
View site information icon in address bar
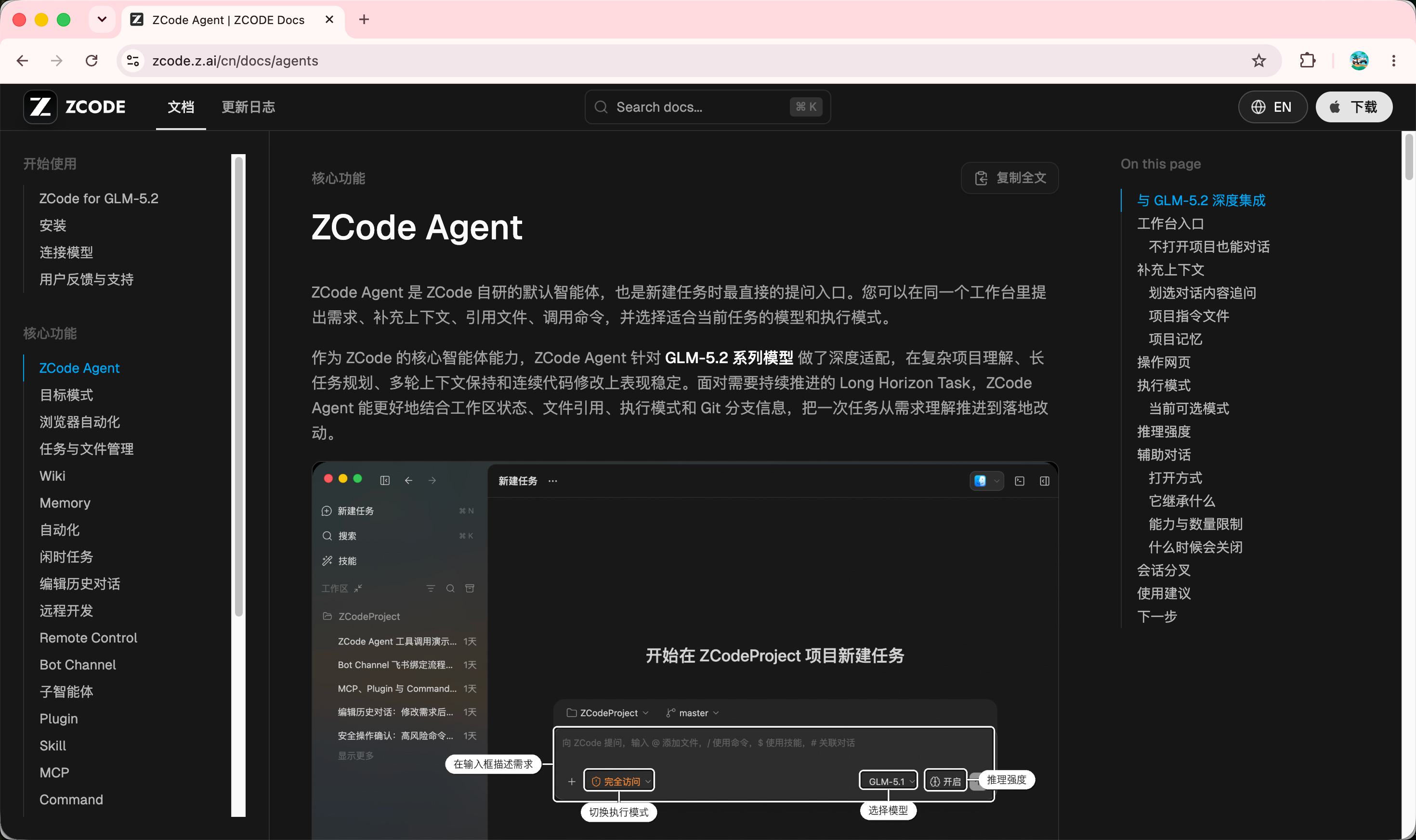(x=133, y=61)
